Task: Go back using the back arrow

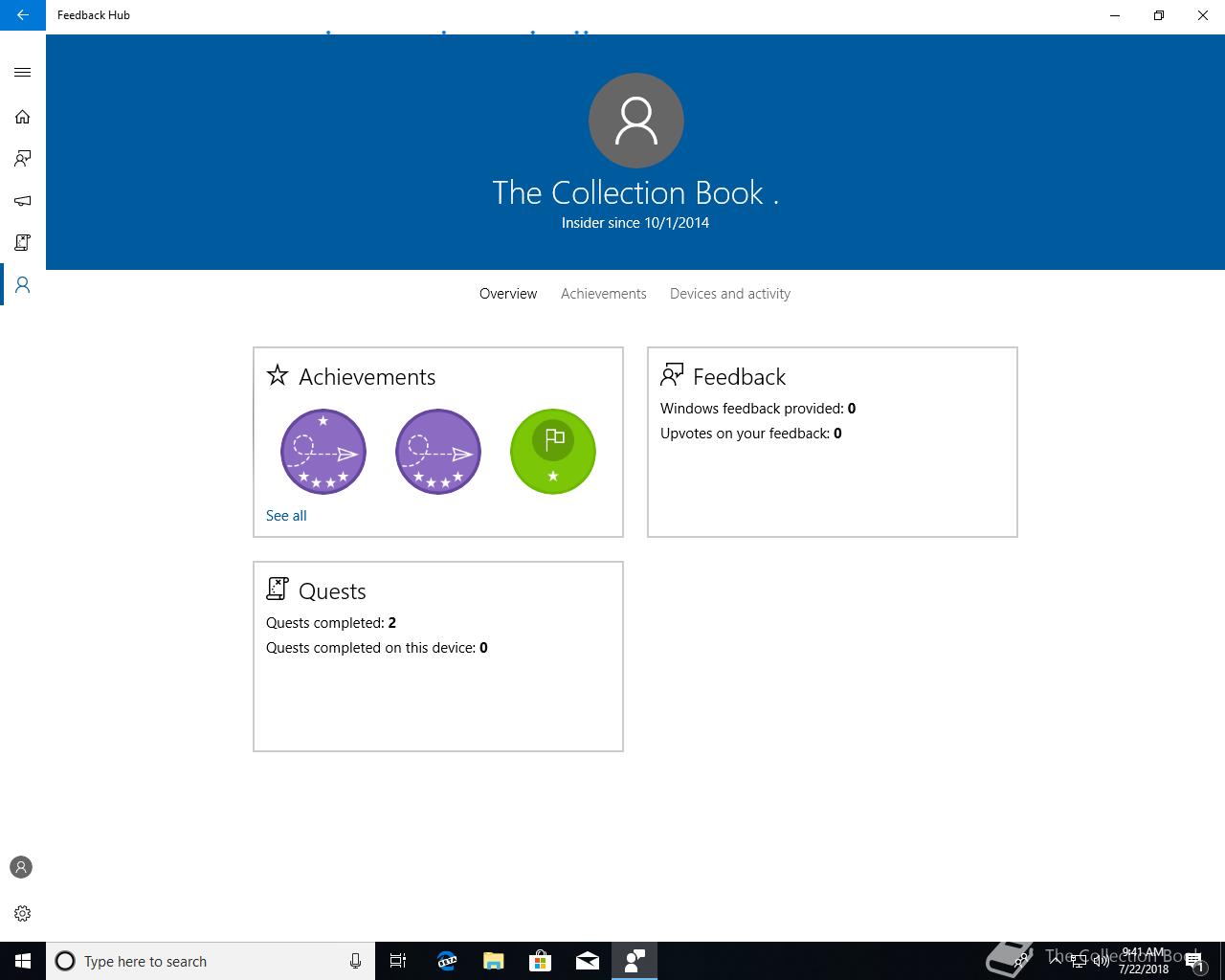Action: pyautogui.click(x=22, y=15)
